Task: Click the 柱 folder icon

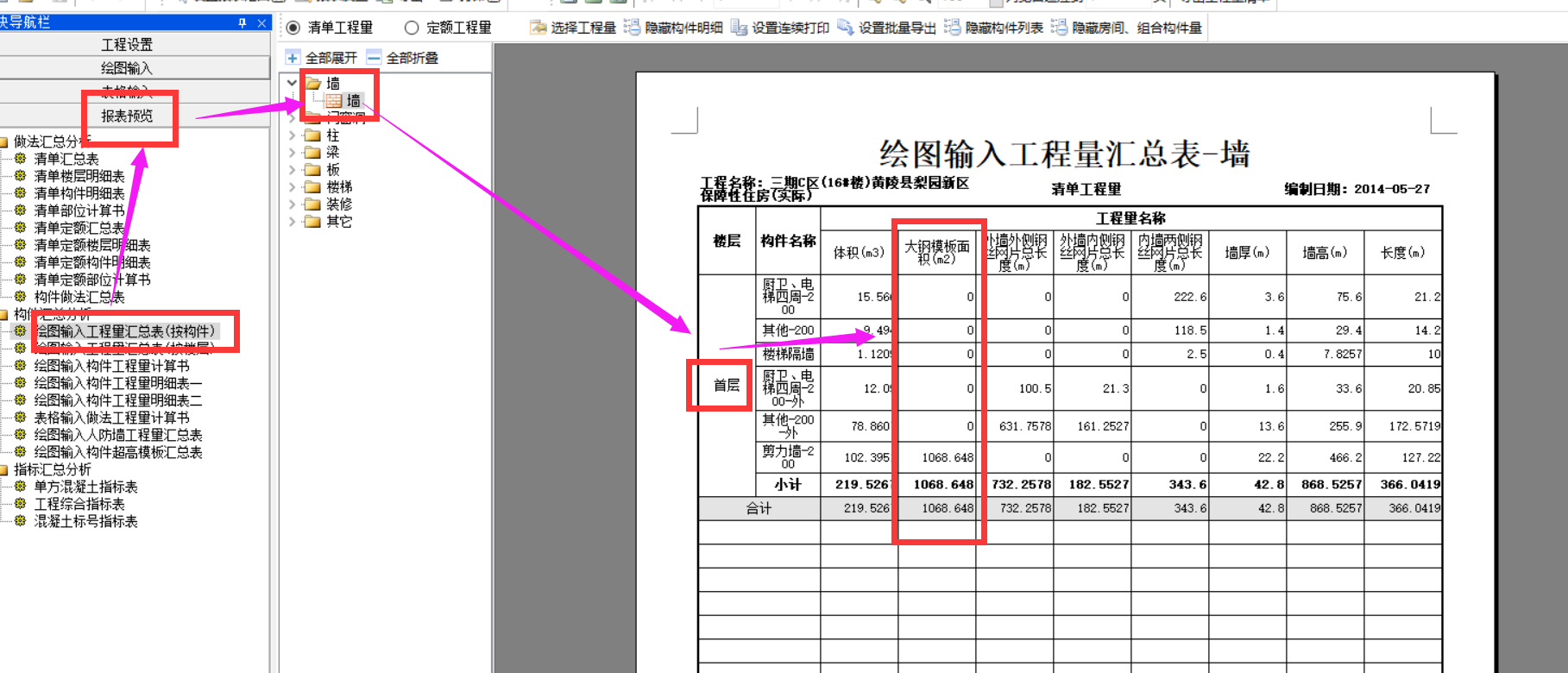Action: tap(312, 135)
